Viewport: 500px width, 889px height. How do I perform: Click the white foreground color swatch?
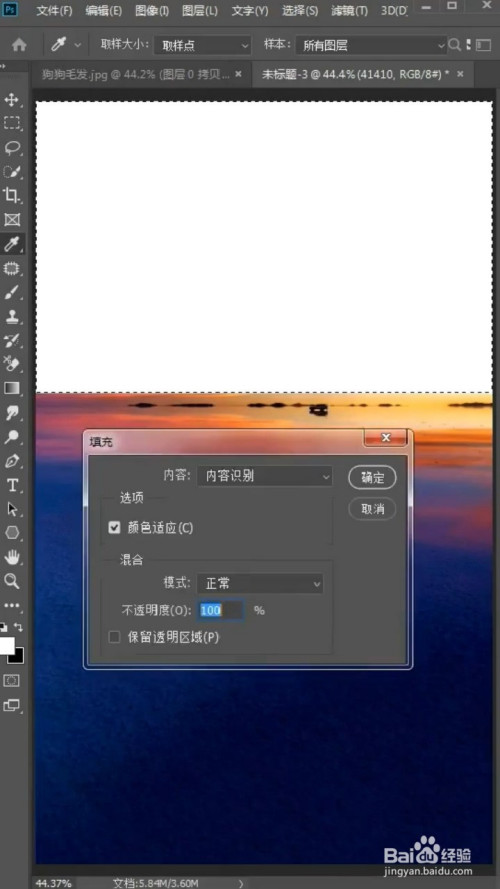click(x=6, y=645)
